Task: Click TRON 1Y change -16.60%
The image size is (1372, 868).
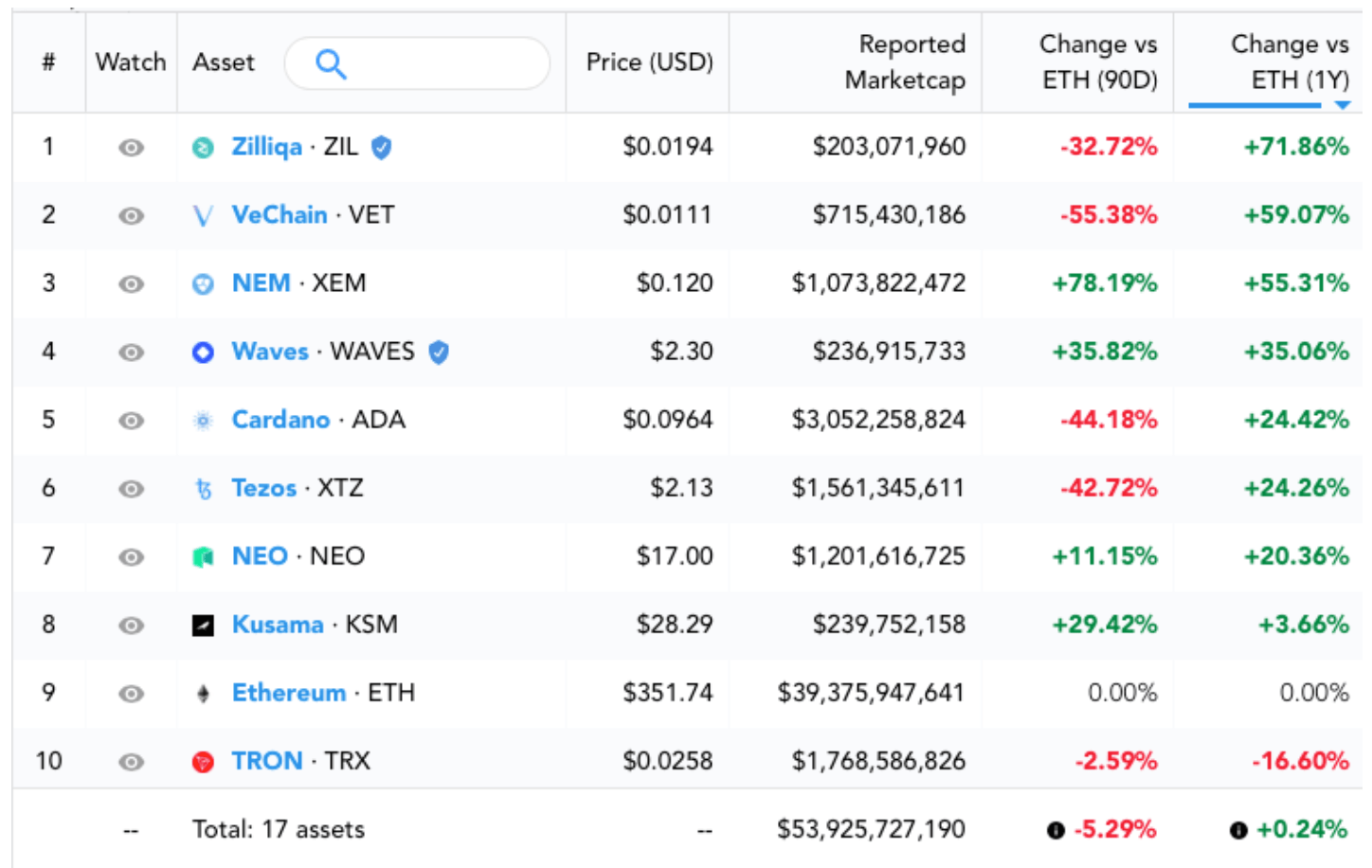Action: pyautogui.click(x=1300, y=761)
